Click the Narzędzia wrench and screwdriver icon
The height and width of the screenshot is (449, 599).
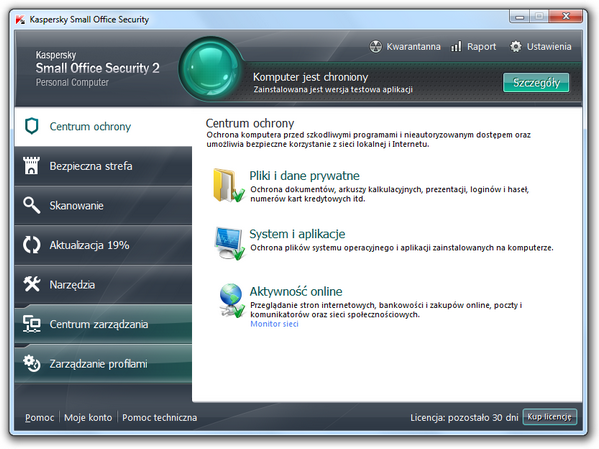[x=31, y=284]
